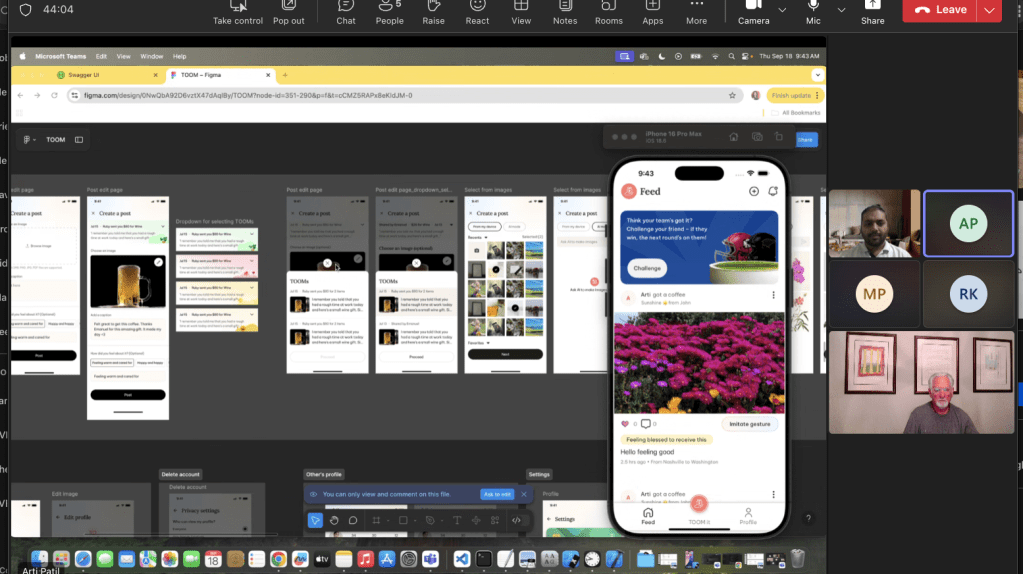Open the View layout menu

pyautogui.click(x=521, y=11)
